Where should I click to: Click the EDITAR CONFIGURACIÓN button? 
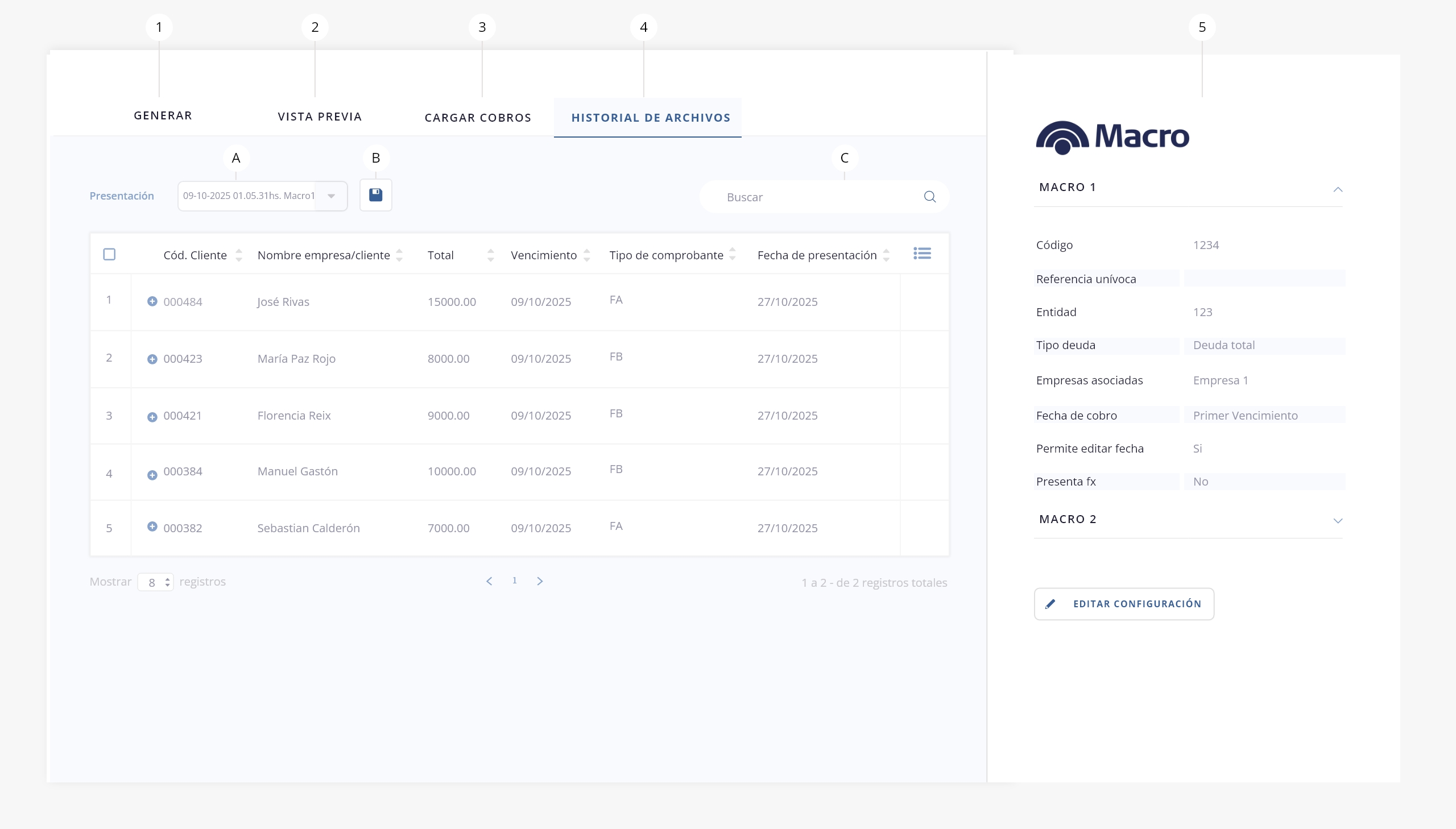coord(1123,603)
